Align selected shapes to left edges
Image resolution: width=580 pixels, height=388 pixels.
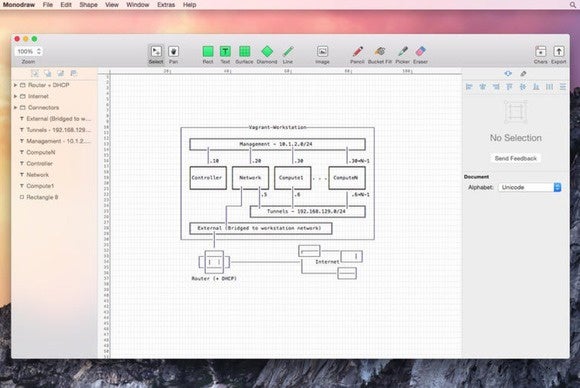click(x=469, y=87)
